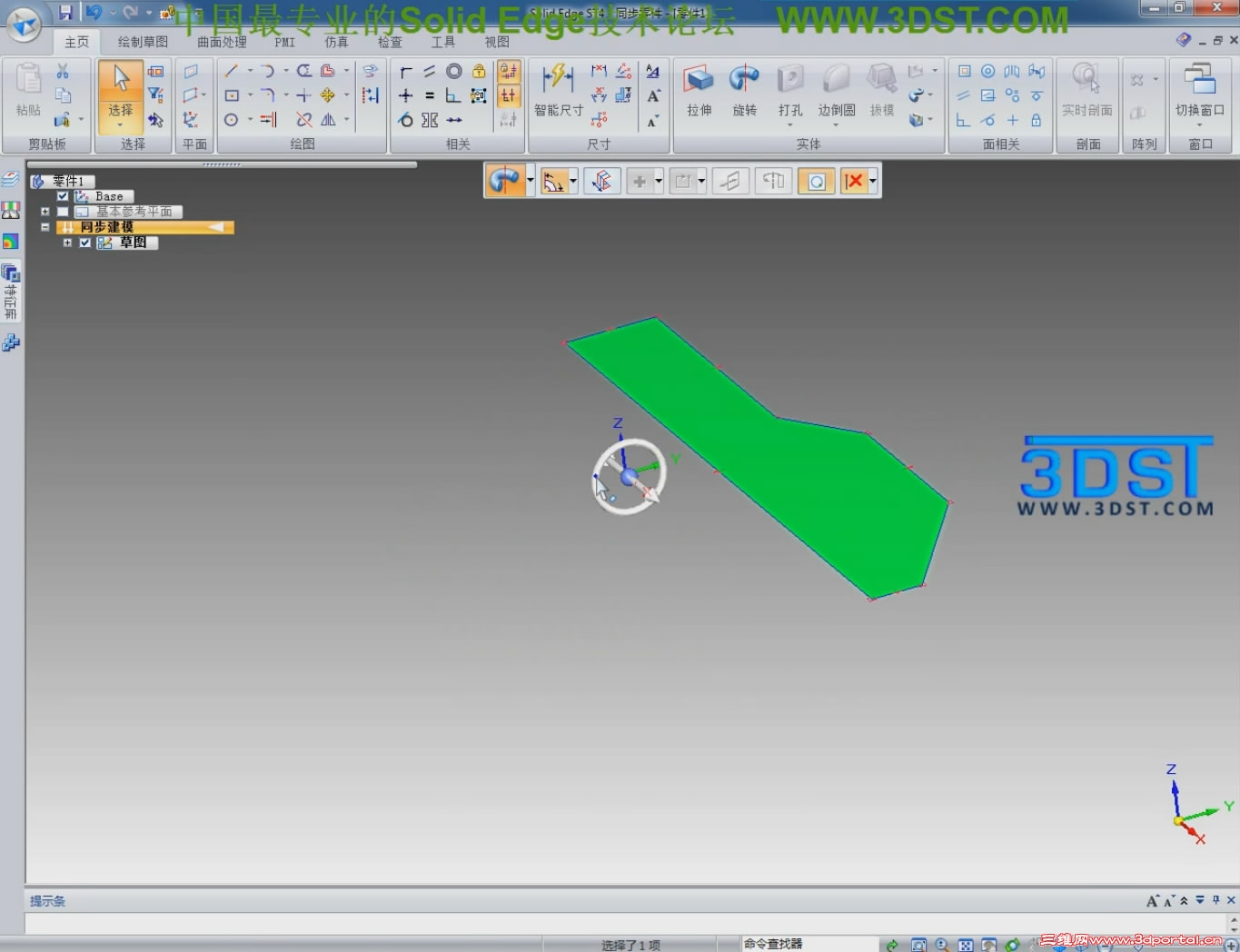The image size is (1240, 952).
Task: Activate the 边倒圆 (Round) tool
Action: pyautogui.click(x=836, y=91)
